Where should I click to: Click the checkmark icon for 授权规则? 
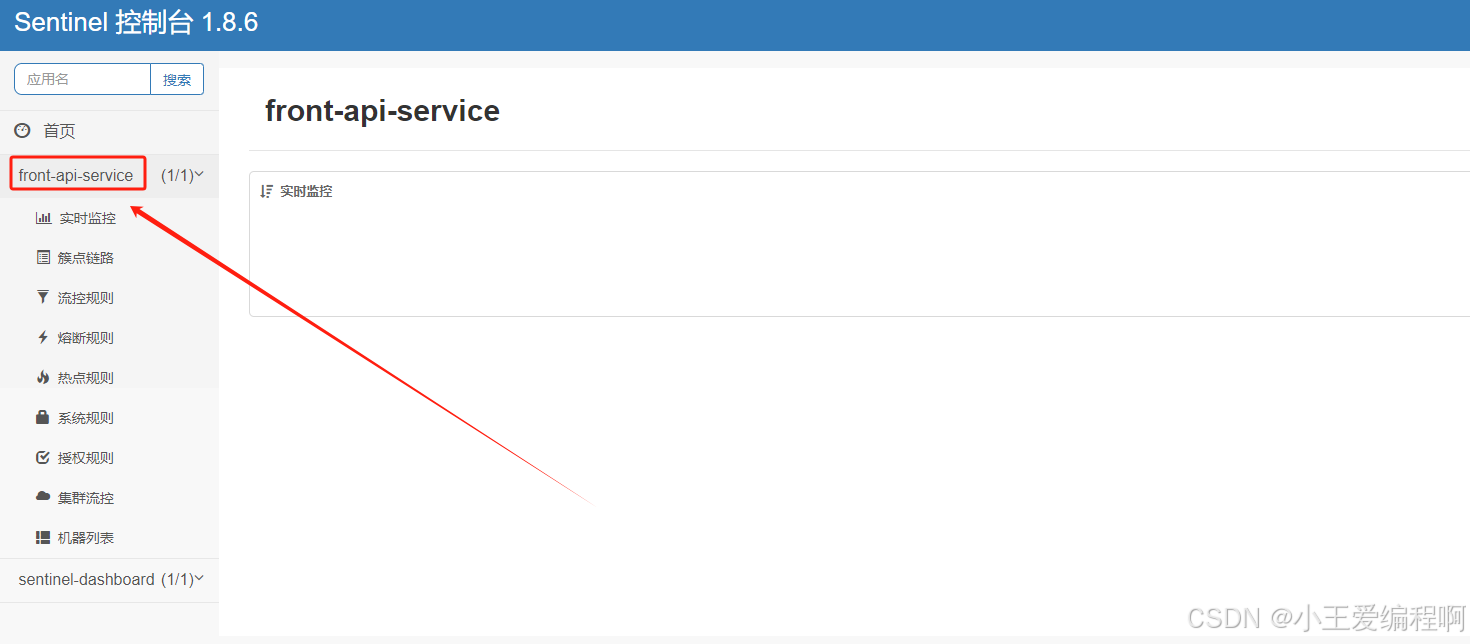pyautogui.click(x=43, y=458)
